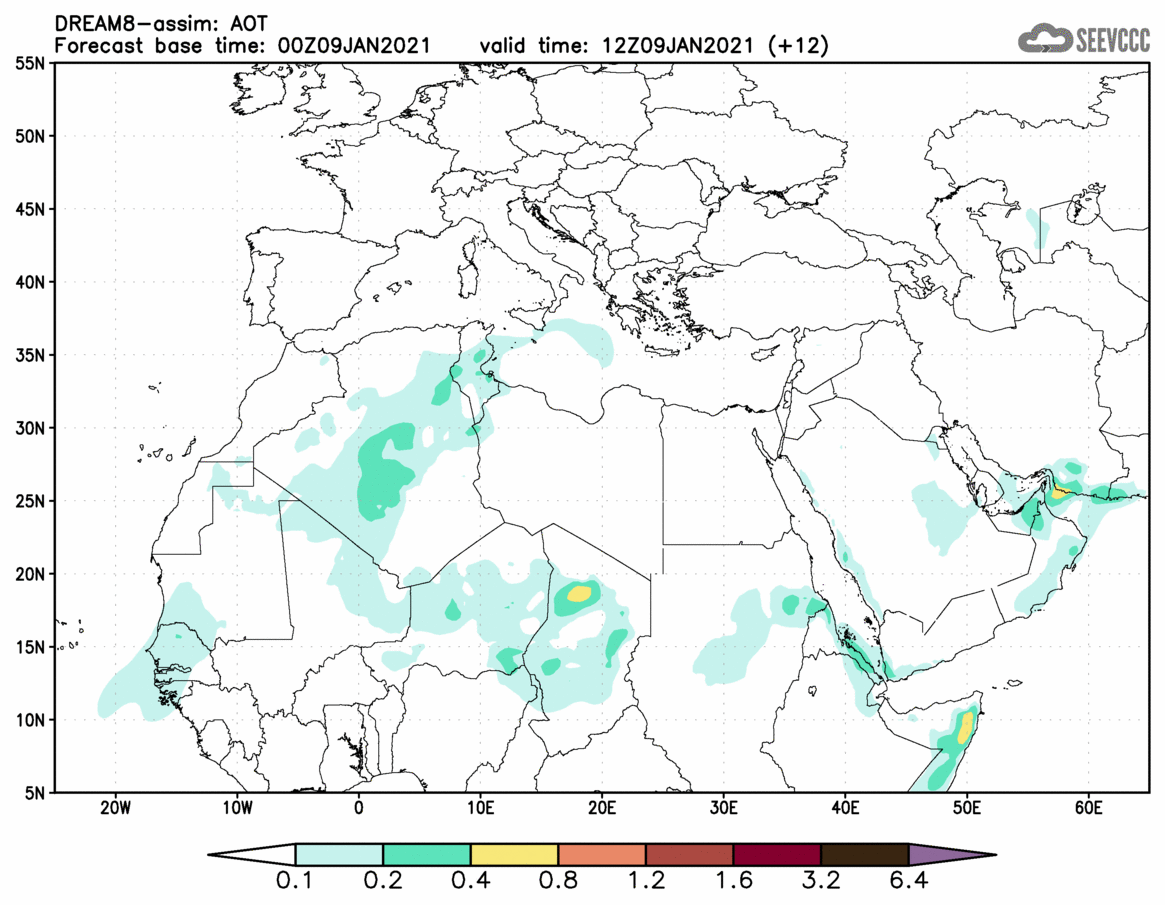
Task: Click the '3.2' colorbar value
Action: pyautogui.click(x=821, y=881)
